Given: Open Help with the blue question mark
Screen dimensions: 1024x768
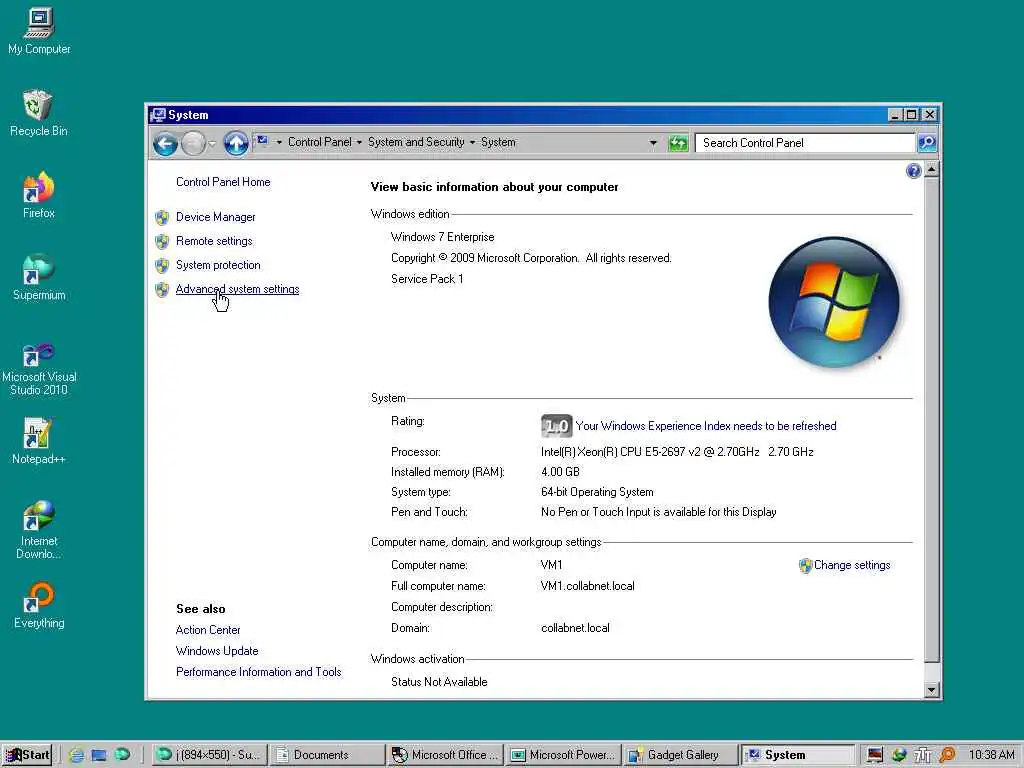Looking at the screenshot, I should (x=914, y=171).
